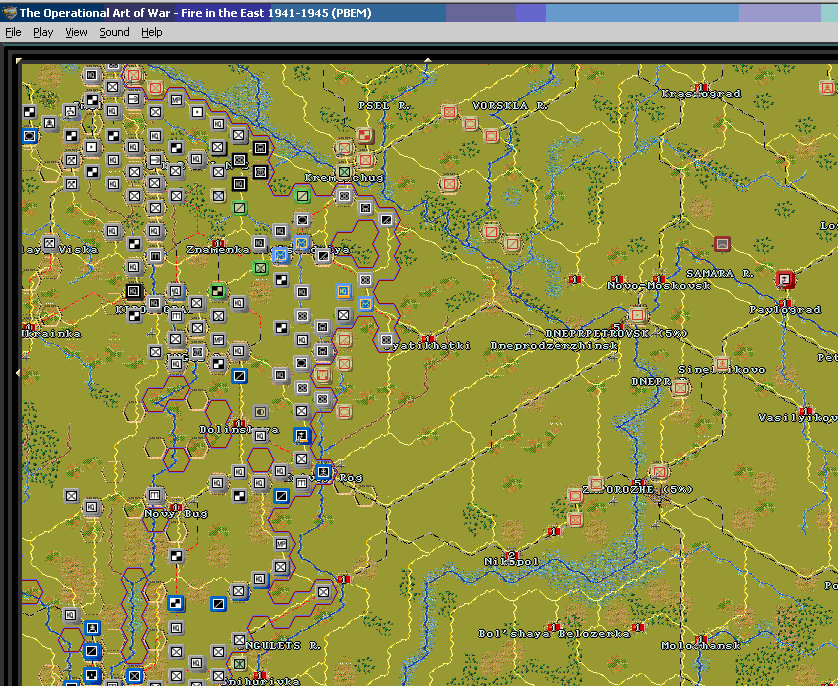840x688 pixels.
Task: Select the MP unit south of Krivoi Rog
Action: (x=281, y=544)
